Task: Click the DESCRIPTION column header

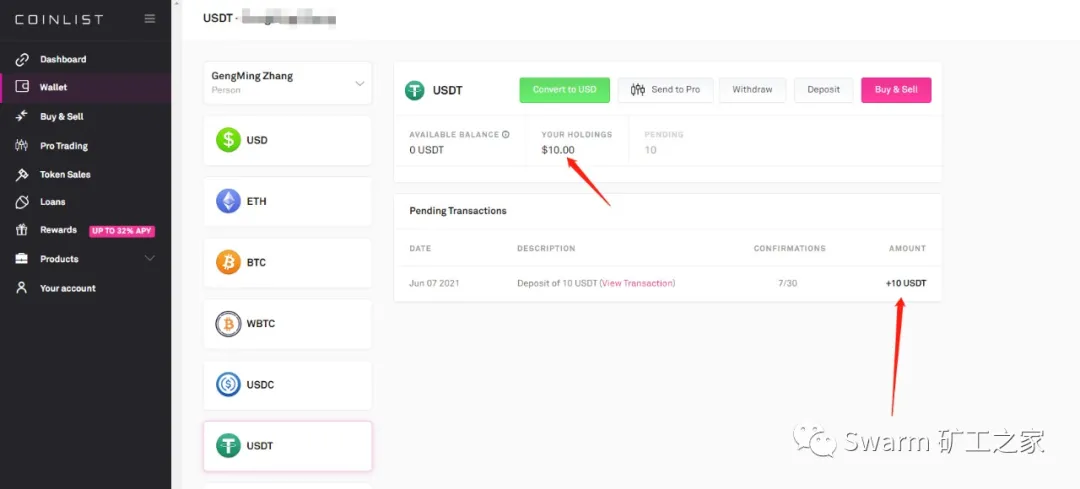Action: coord(546,248)
